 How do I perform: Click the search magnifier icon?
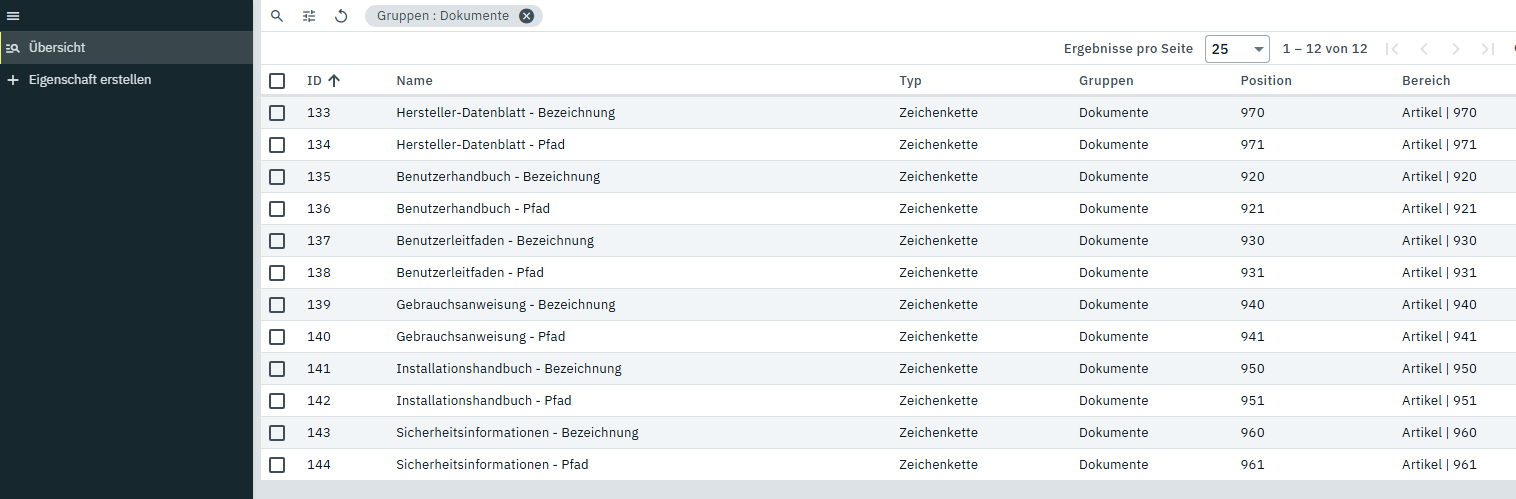click(x=277, y=16)
